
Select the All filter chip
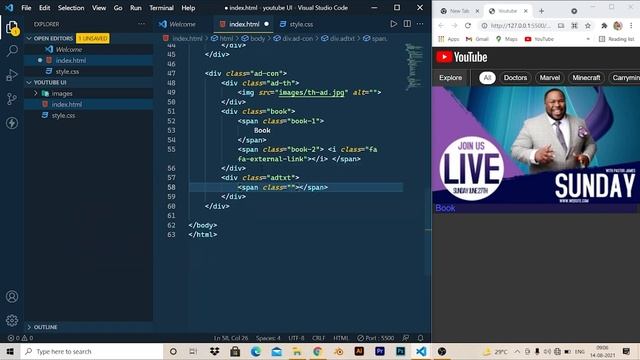[x=487, y=78]
